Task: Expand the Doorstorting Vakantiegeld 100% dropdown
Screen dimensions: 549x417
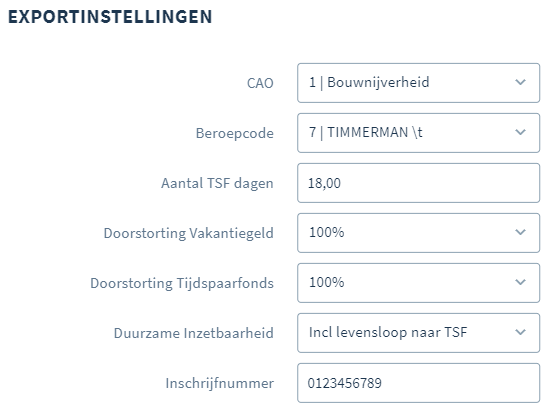Action: click(418, 233)
